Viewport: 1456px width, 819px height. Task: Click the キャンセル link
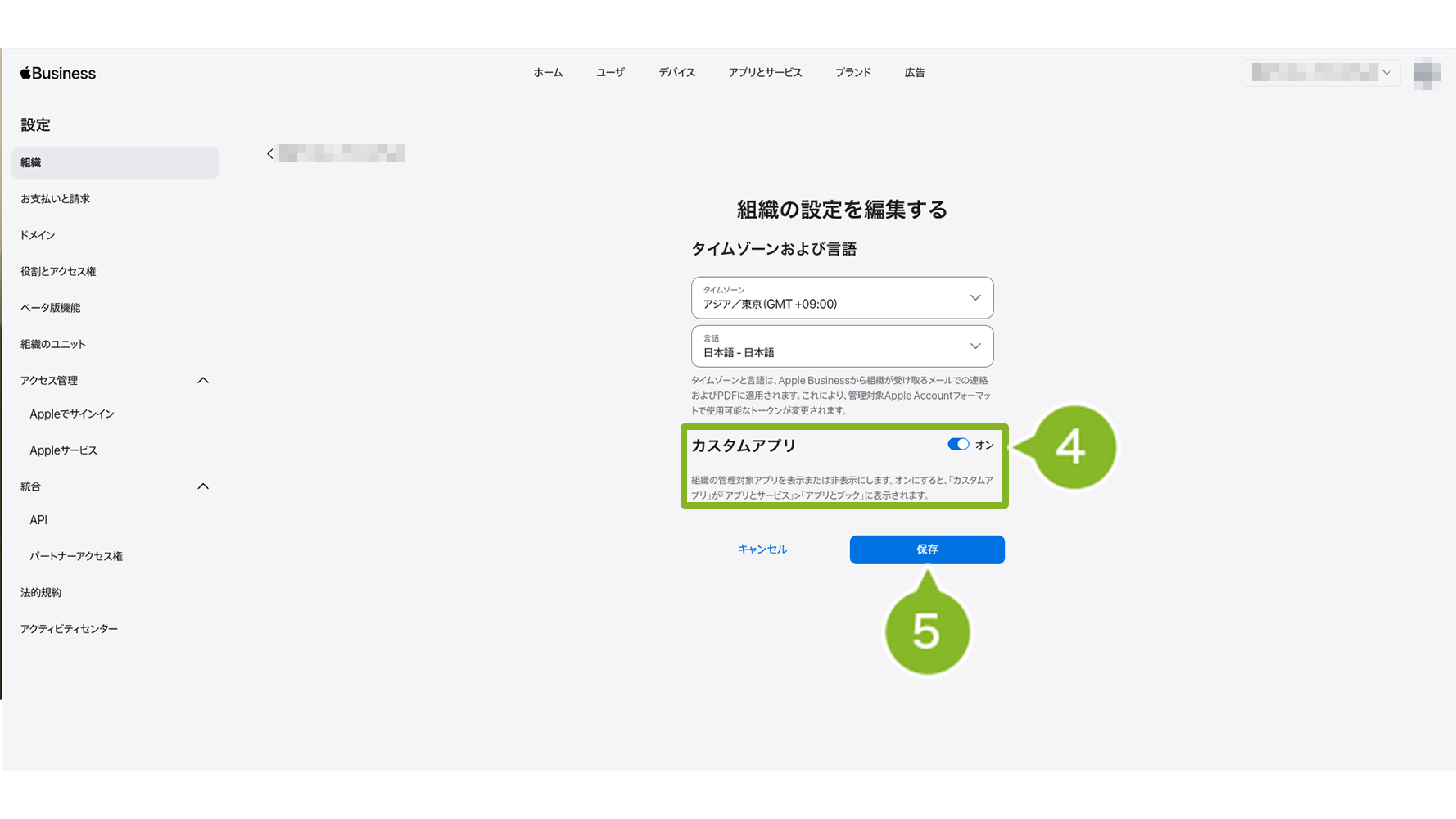pos(762,550)
